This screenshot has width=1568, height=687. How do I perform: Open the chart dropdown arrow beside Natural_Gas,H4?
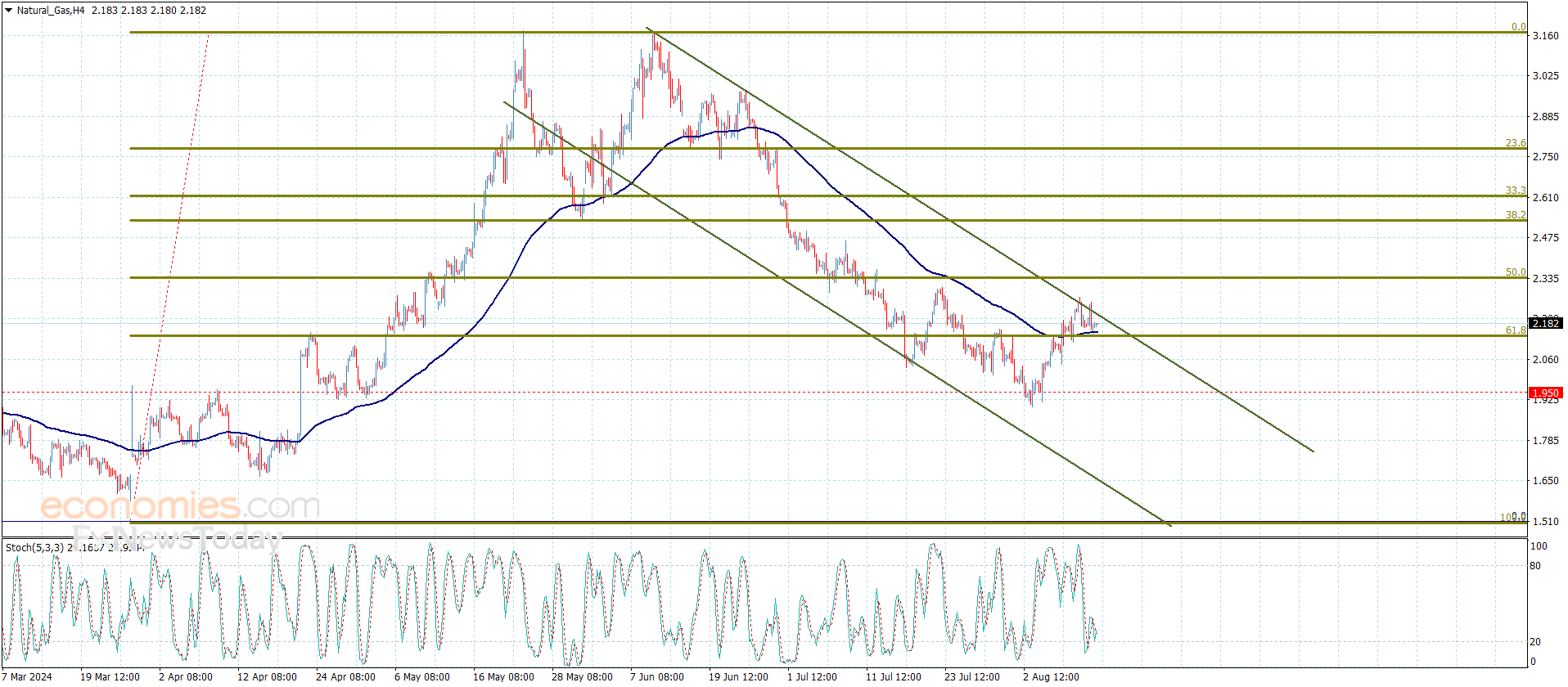(9, 11)
